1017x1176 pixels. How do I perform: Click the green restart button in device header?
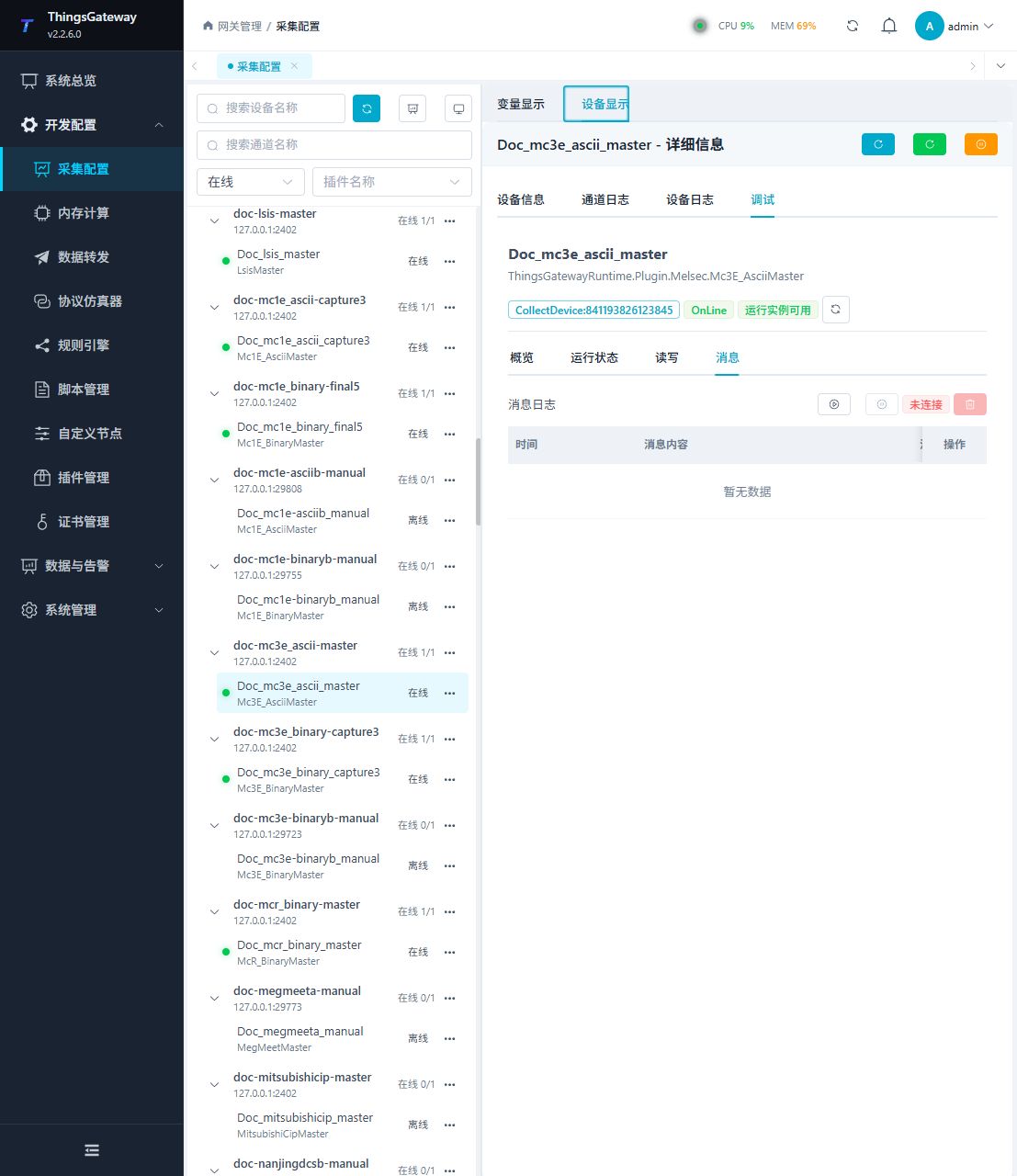[930, 144]
